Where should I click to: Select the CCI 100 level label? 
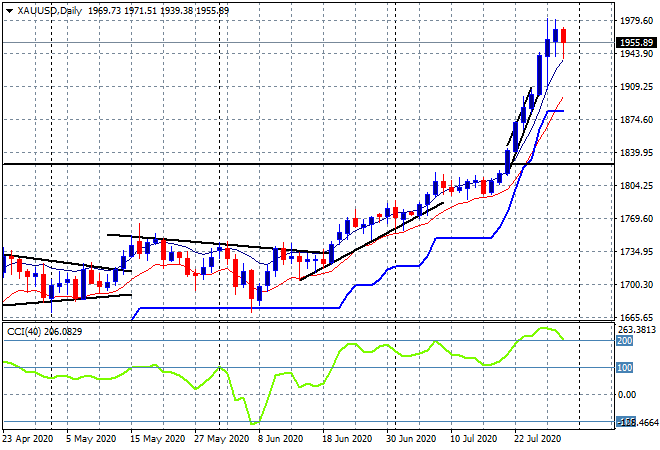point(625,367)
